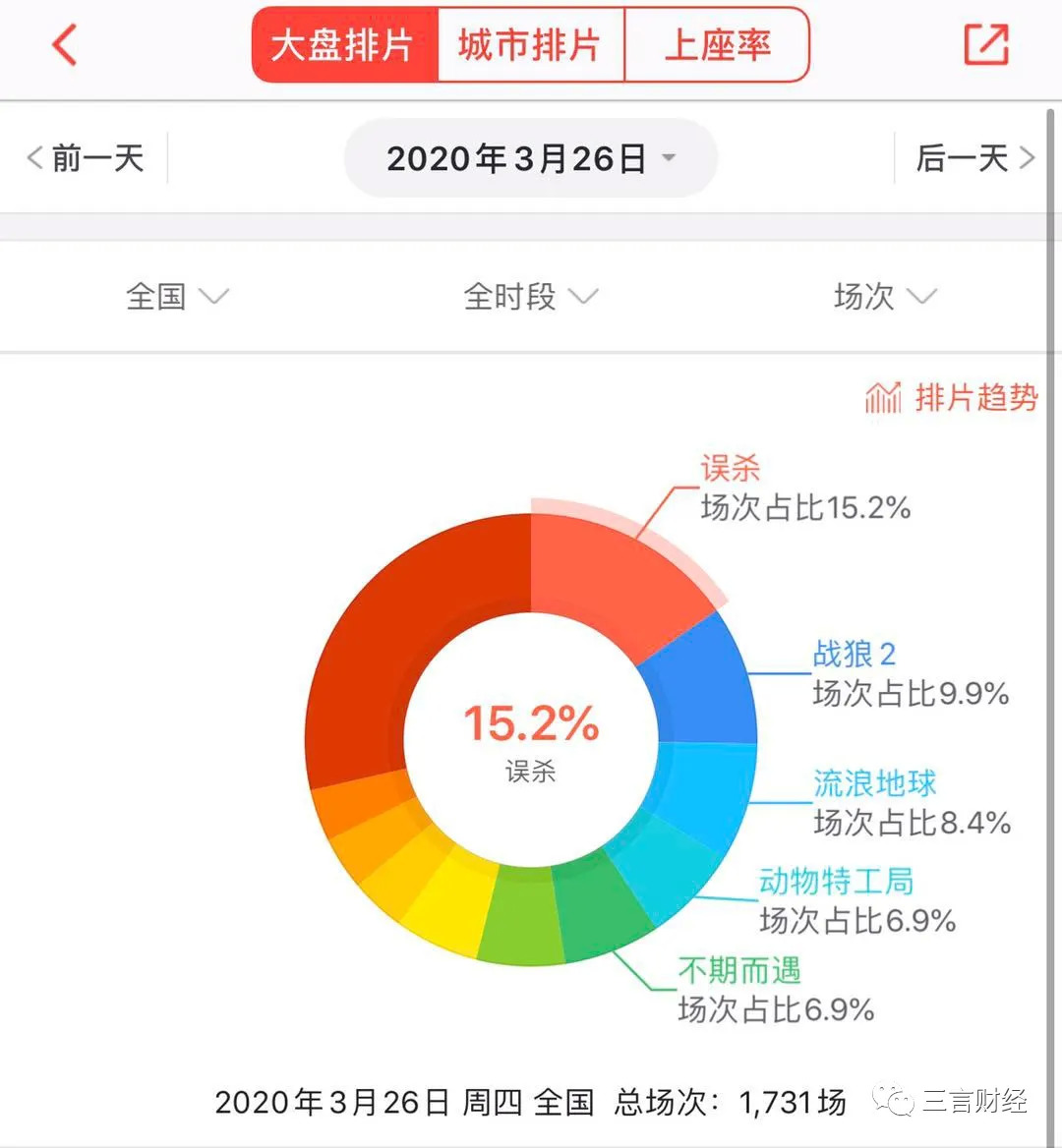1062x1148 pixels.
Task: Tap the red back arrow icon
Action: coord(65,45)
